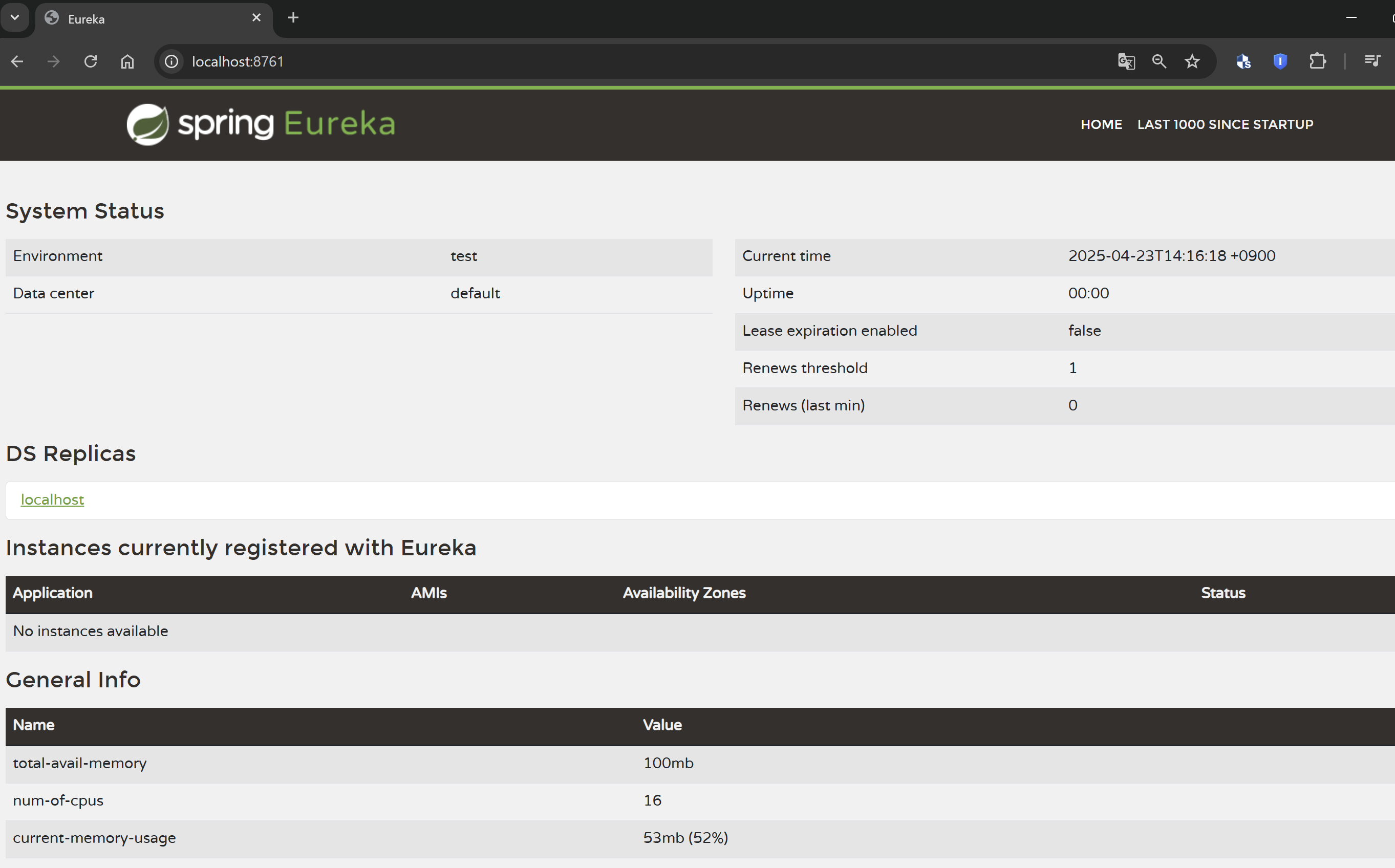Open the translate page icon
1395x868 pixels.
1126,61
